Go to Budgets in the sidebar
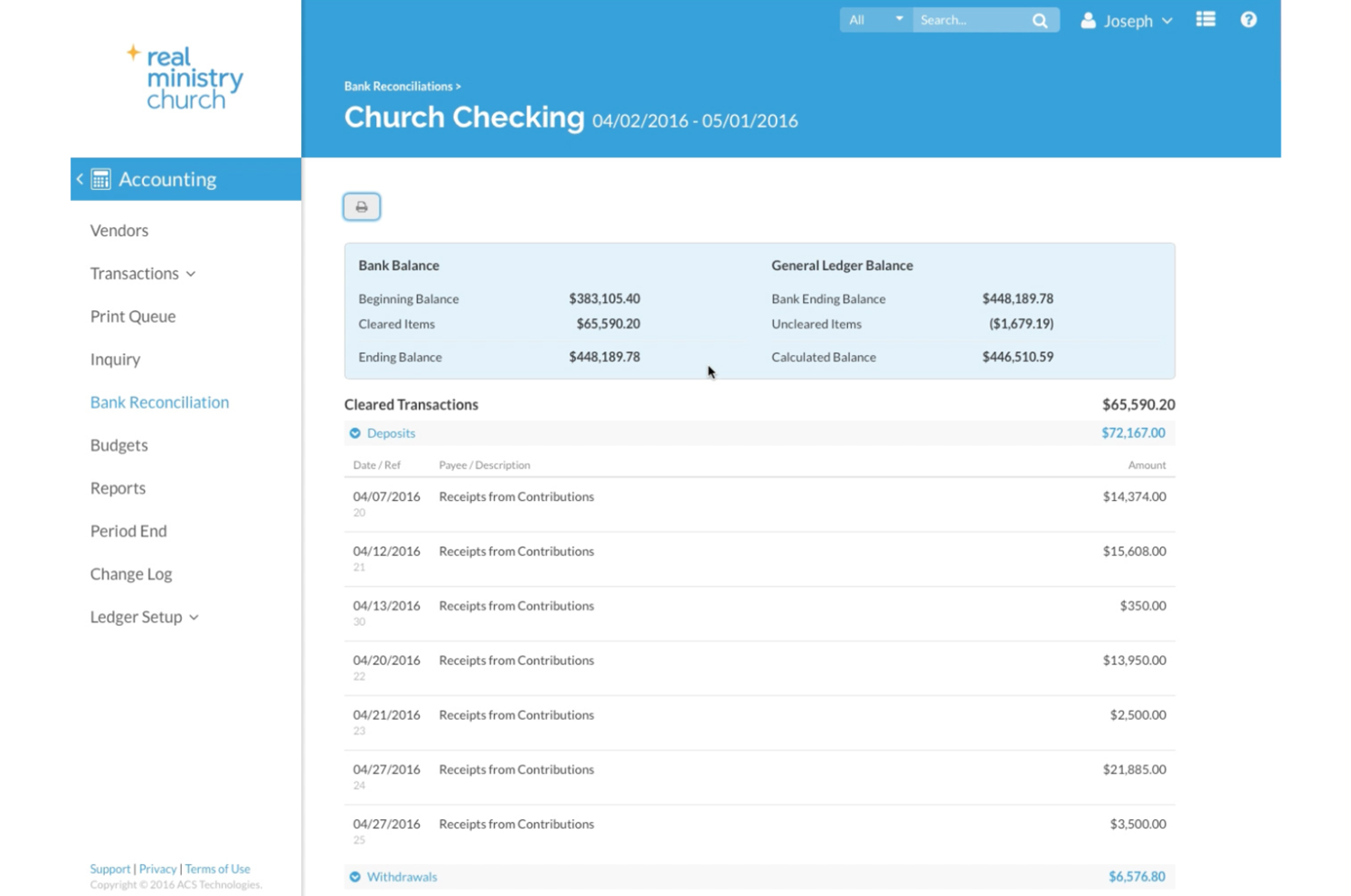 point(119,445)
